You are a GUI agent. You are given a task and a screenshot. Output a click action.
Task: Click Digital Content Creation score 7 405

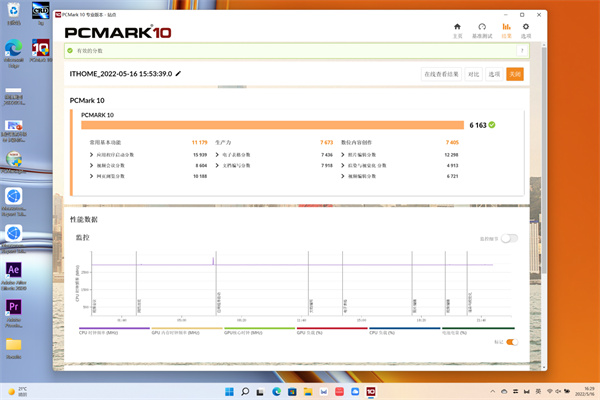[452, 142]
